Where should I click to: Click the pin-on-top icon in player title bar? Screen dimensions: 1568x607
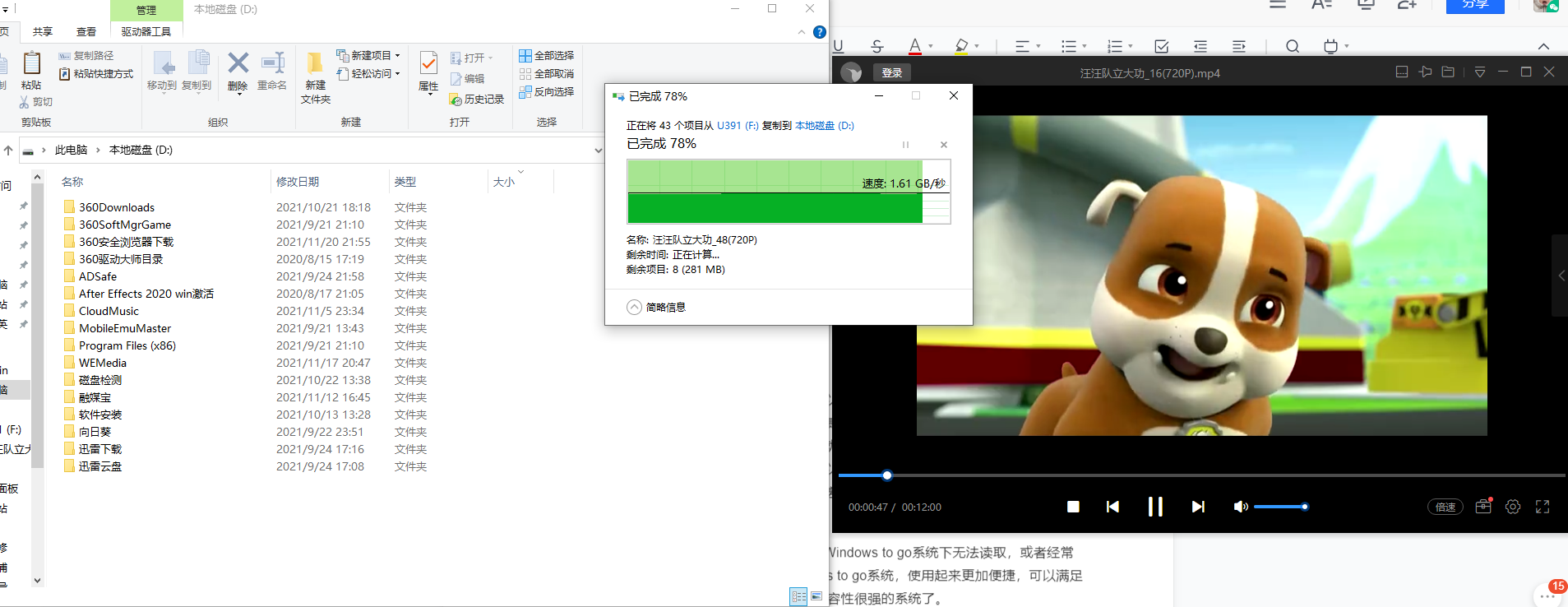pyautogui.click(x=1425, y=72)
